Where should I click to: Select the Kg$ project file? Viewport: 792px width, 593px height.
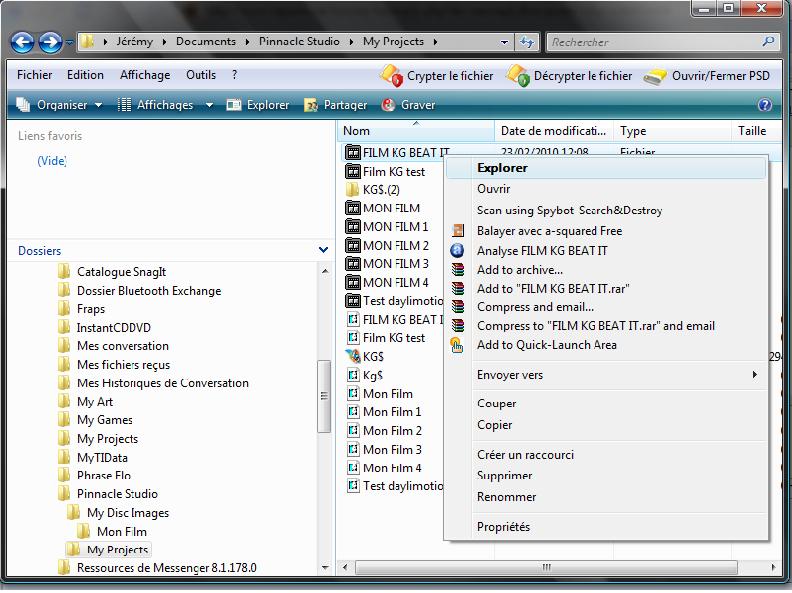pos(373,375)
